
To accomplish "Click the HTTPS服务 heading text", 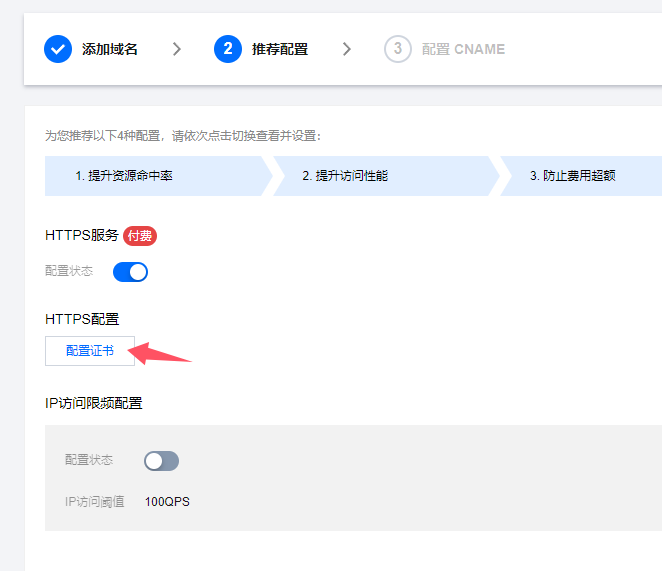I will tap(82, 236).
